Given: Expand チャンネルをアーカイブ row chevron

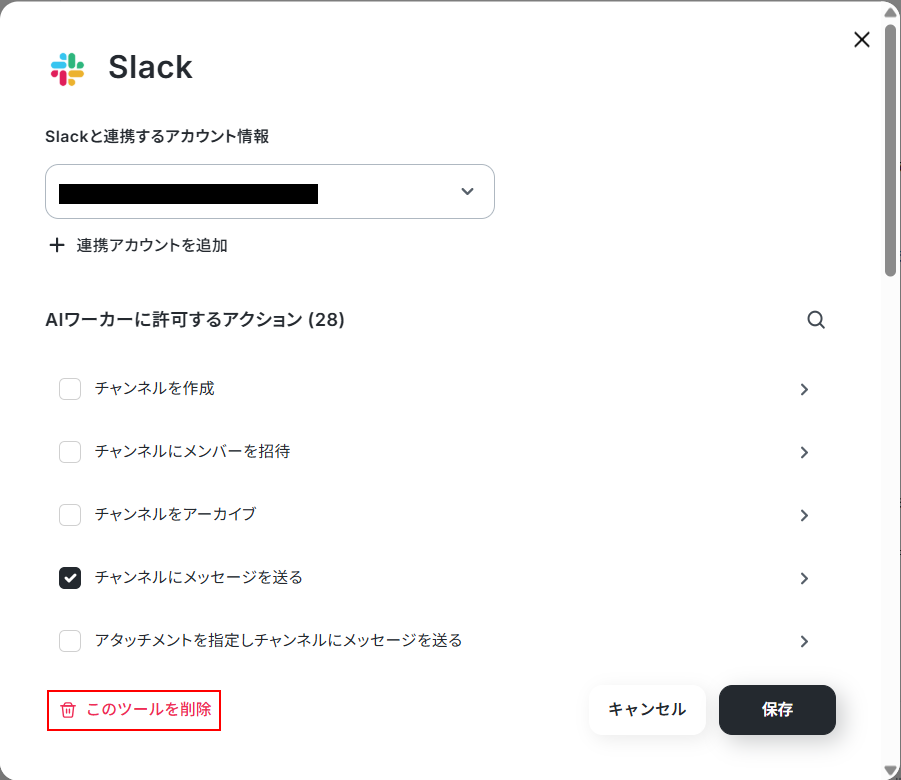Looking at the screenshot, I should (804, 516).
